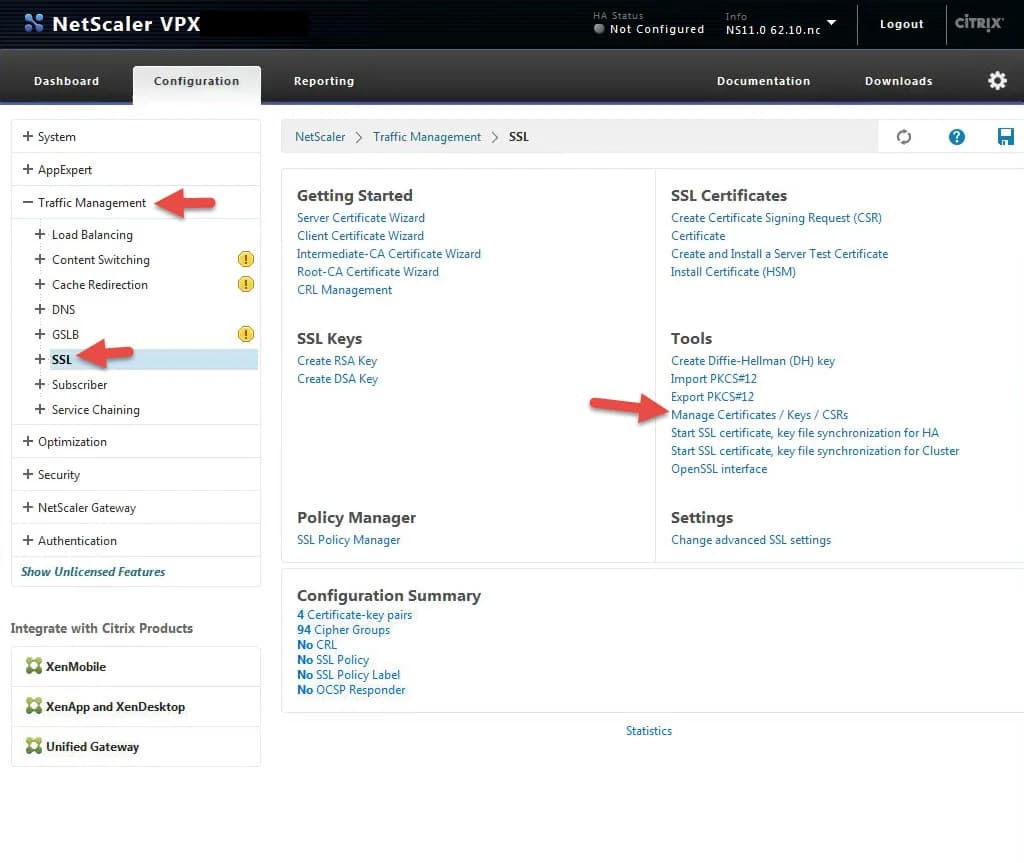Click Create Certificate Signing Request (CSR)
This screenshot has width=1024, height=863.
776,218
